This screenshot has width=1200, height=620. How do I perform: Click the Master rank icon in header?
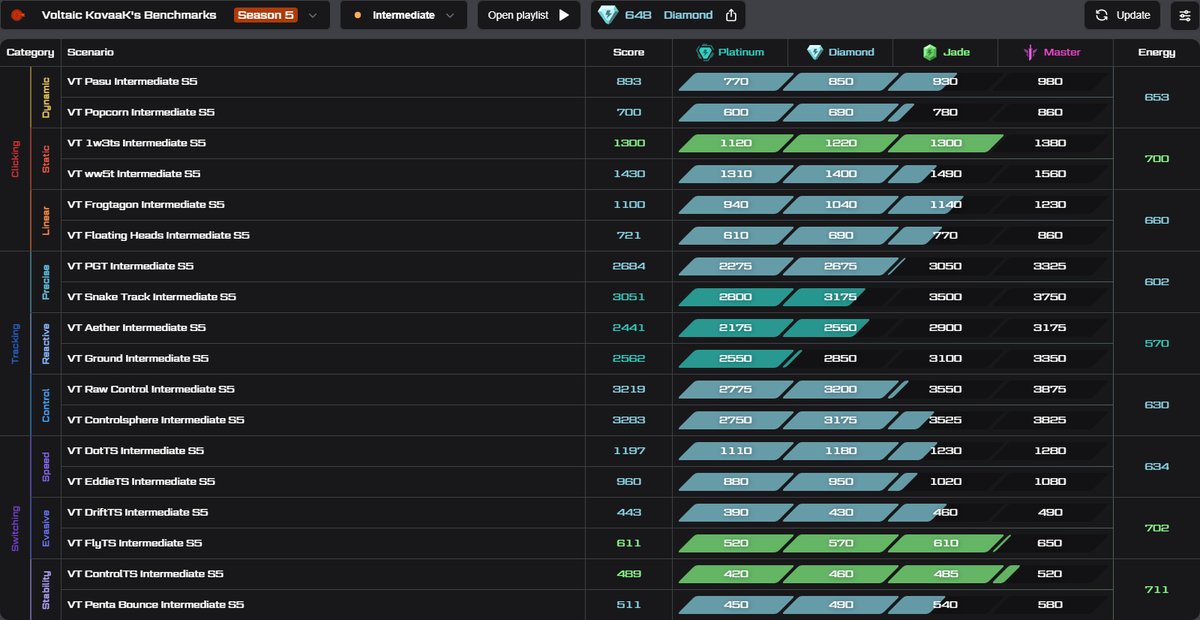click(x=1031, y=52)
